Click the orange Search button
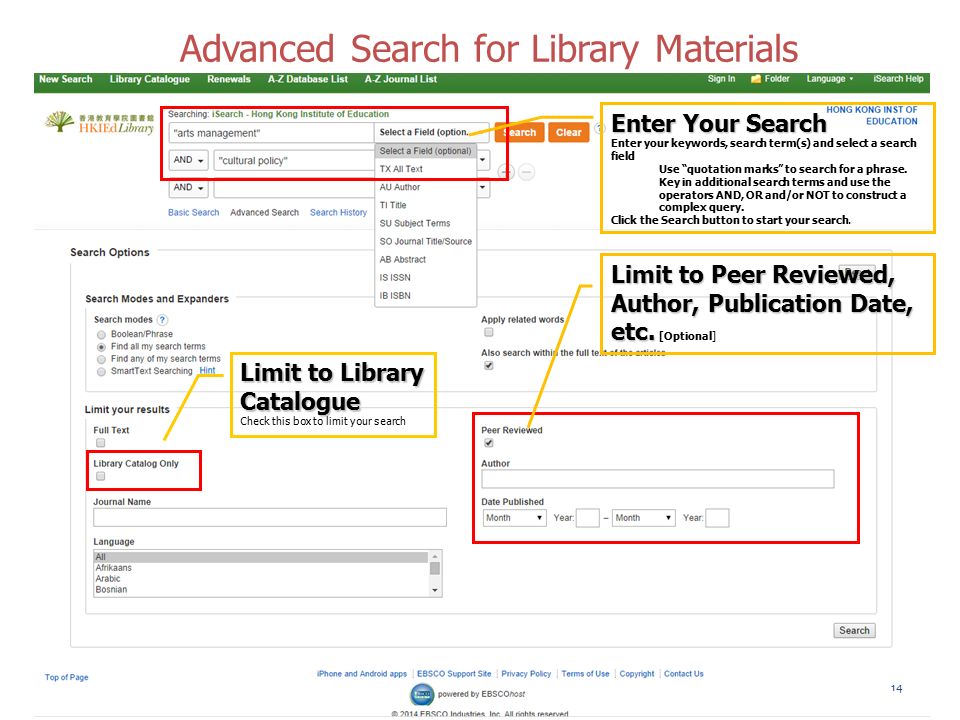The width and height of the screenshot is (960, 720). pos(519,132)
